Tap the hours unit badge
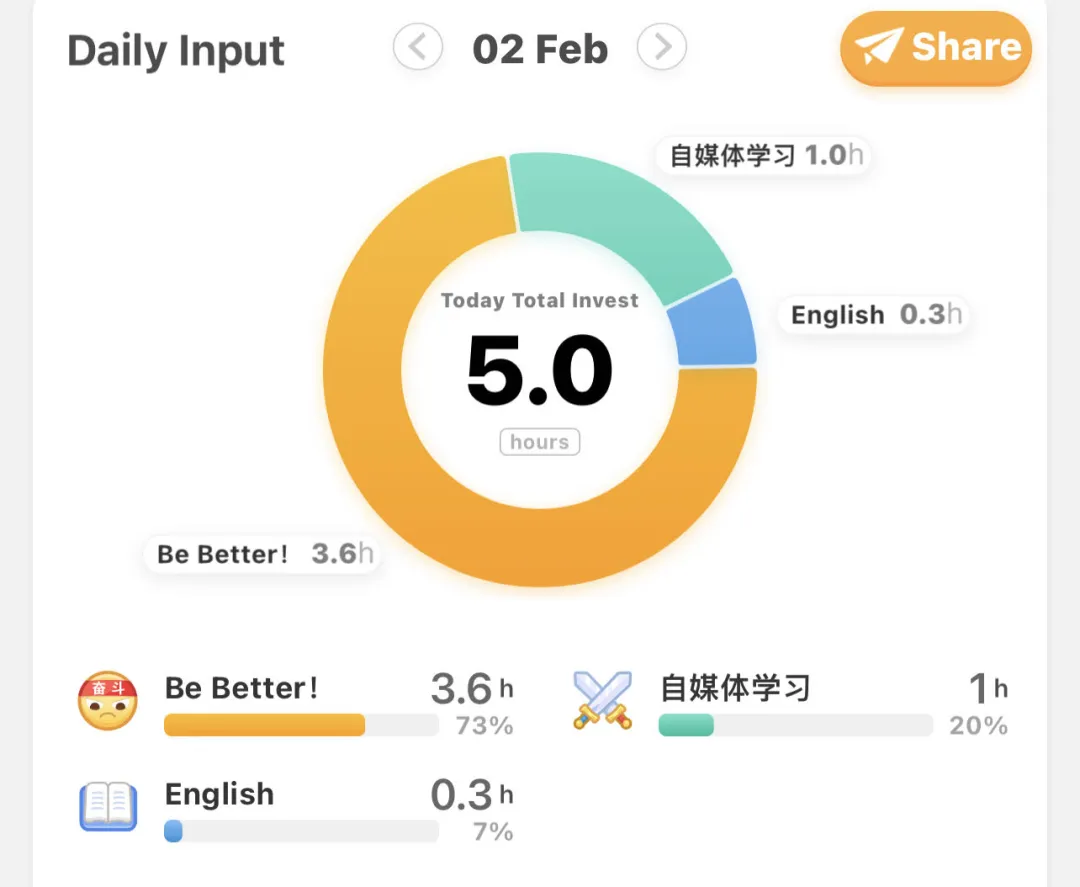Screen dimensions: 1080x887 click(x=540, y=442)
